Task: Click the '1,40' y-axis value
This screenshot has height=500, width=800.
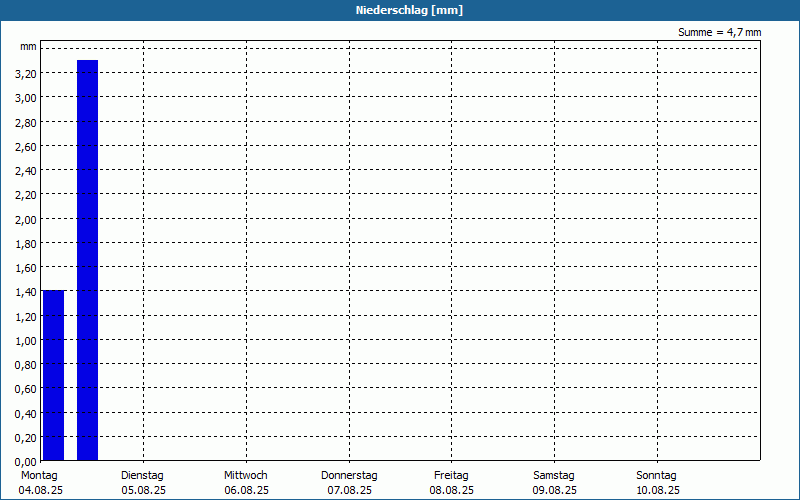Action: click(26, 292)
